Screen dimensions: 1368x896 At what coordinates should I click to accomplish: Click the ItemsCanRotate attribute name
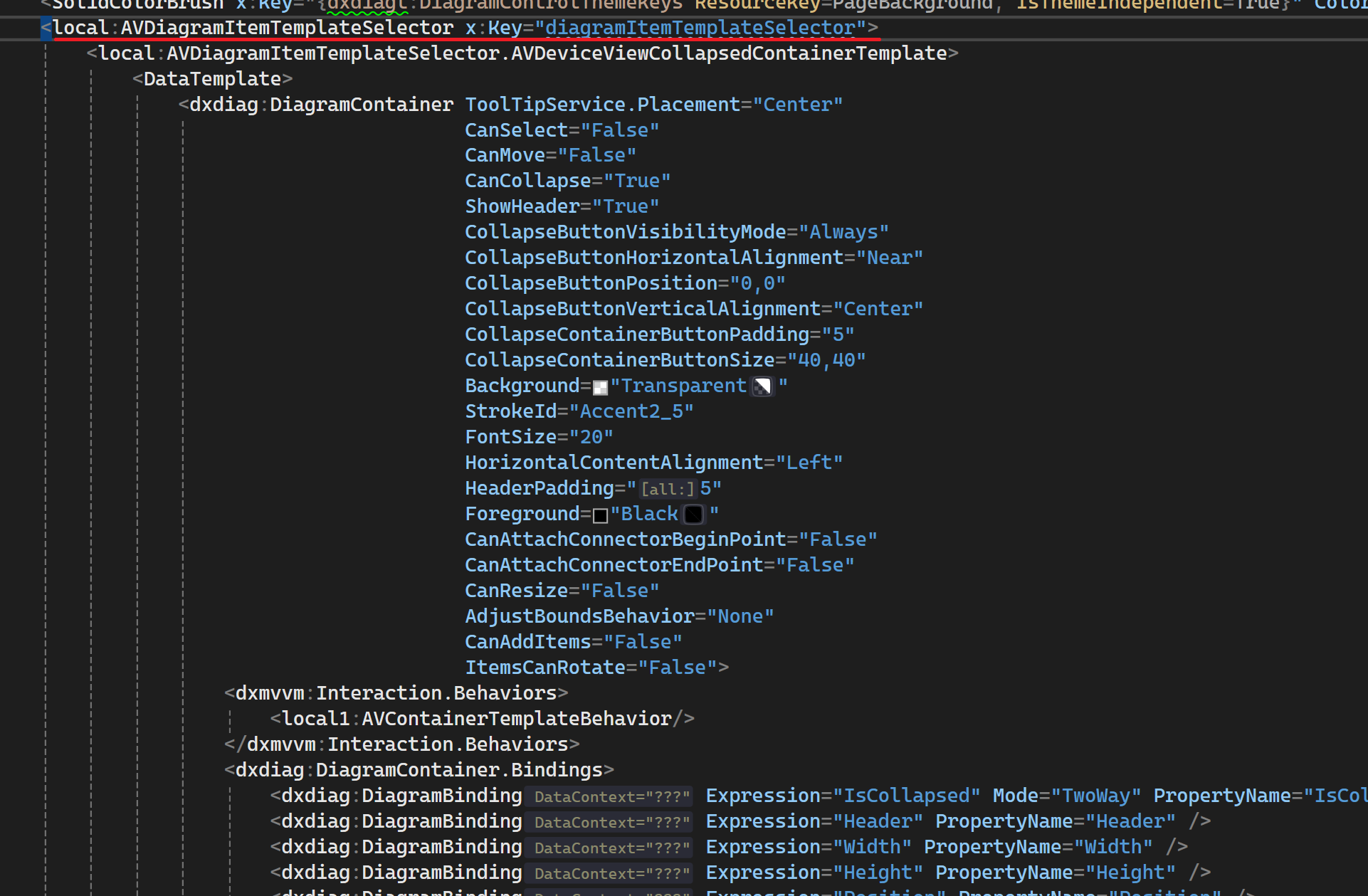tap(544, 668)
